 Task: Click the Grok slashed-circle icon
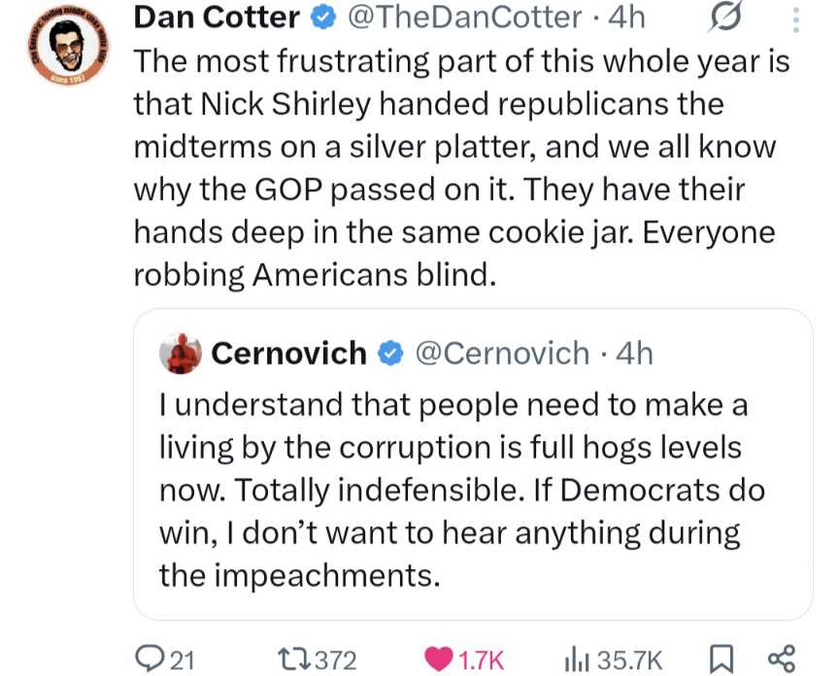tap(726, 17)
